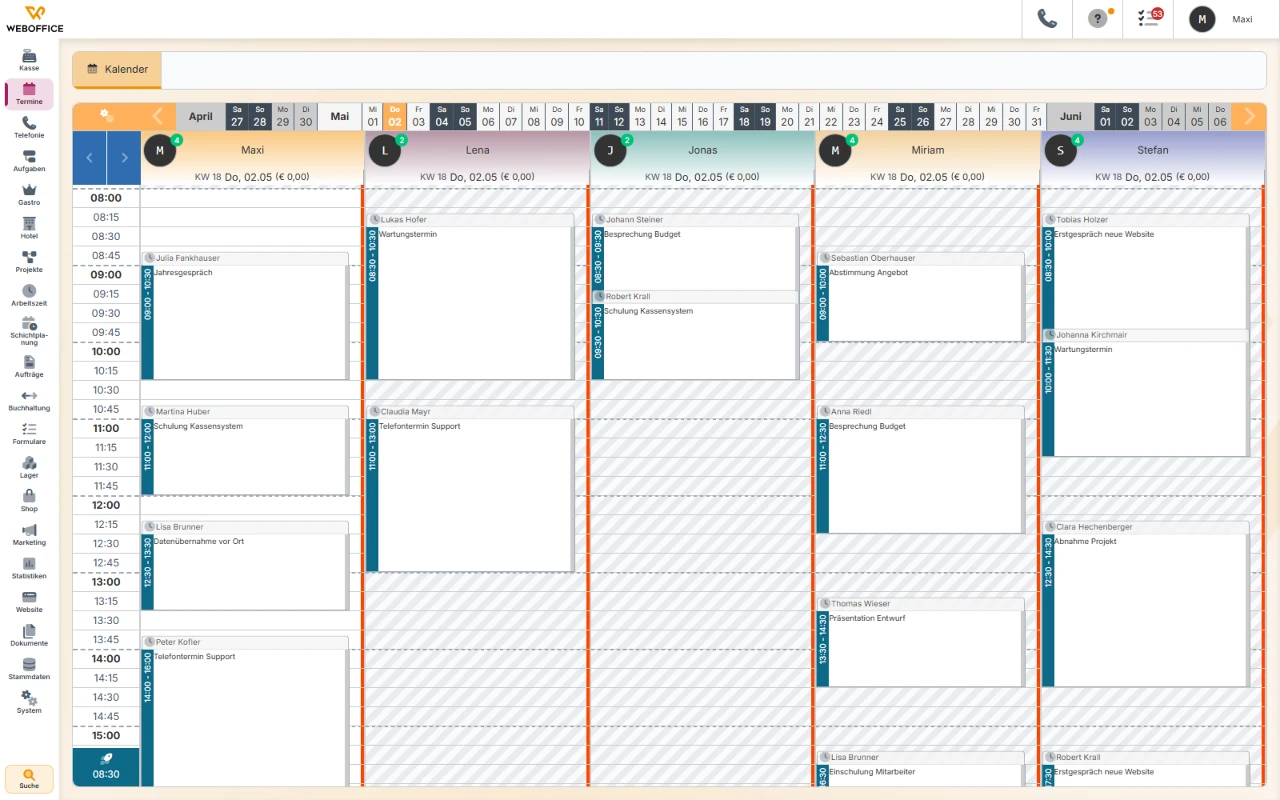
Task: Select the Mai month label
Action: (x=340, y=116)
